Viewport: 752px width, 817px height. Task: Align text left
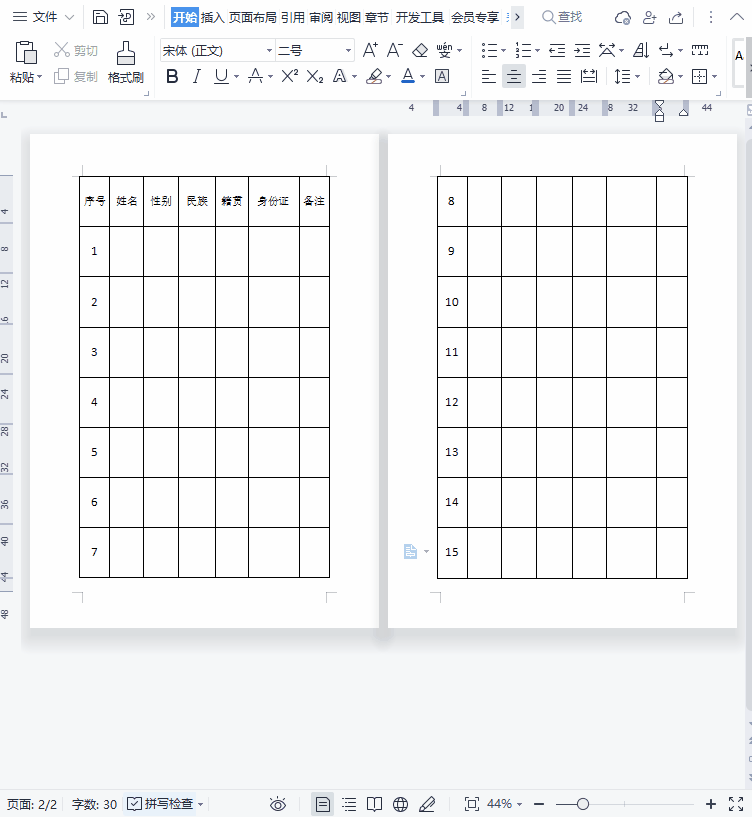(488, 77)
